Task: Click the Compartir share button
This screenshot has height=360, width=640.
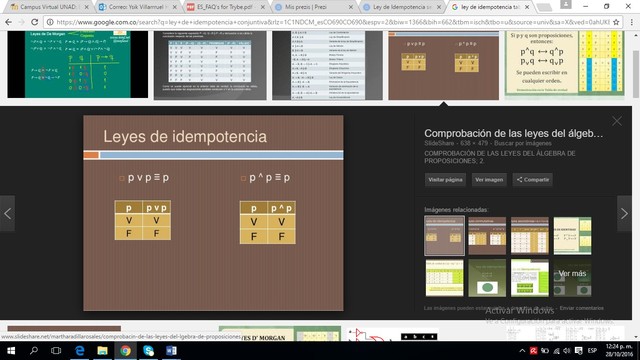Action: click(533, 180)
